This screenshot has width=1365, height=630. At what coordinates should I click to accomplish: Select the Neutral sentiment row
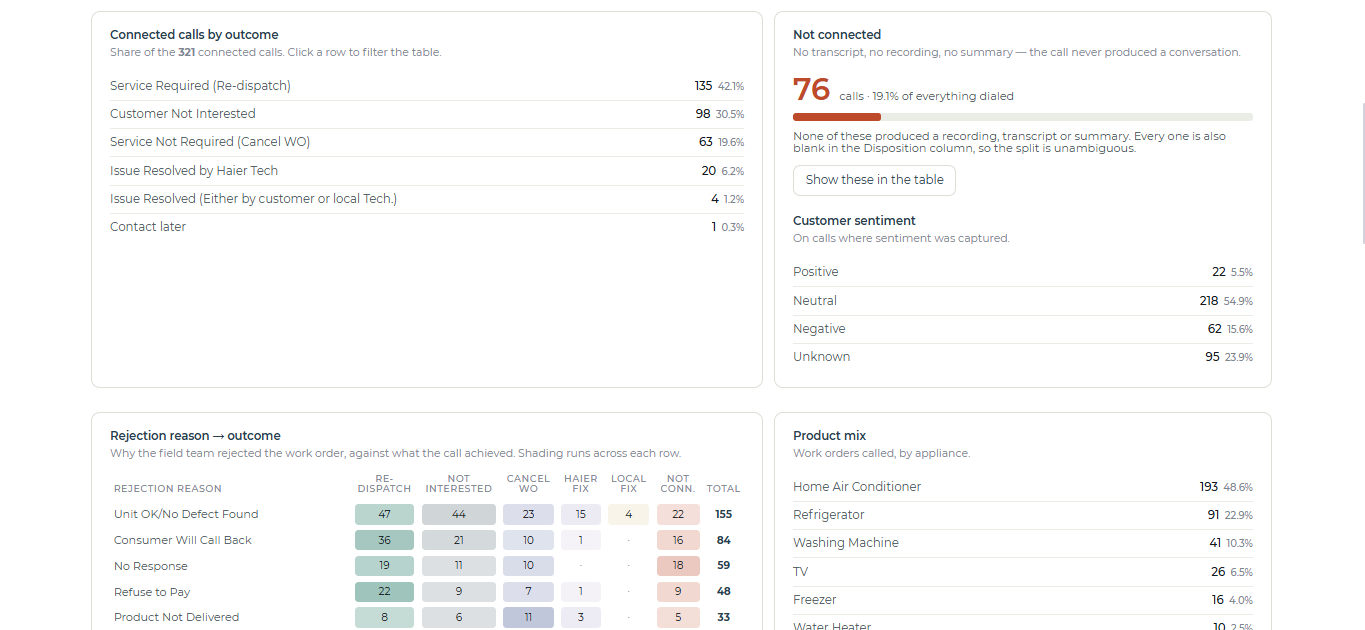[x=1023, y=301]
